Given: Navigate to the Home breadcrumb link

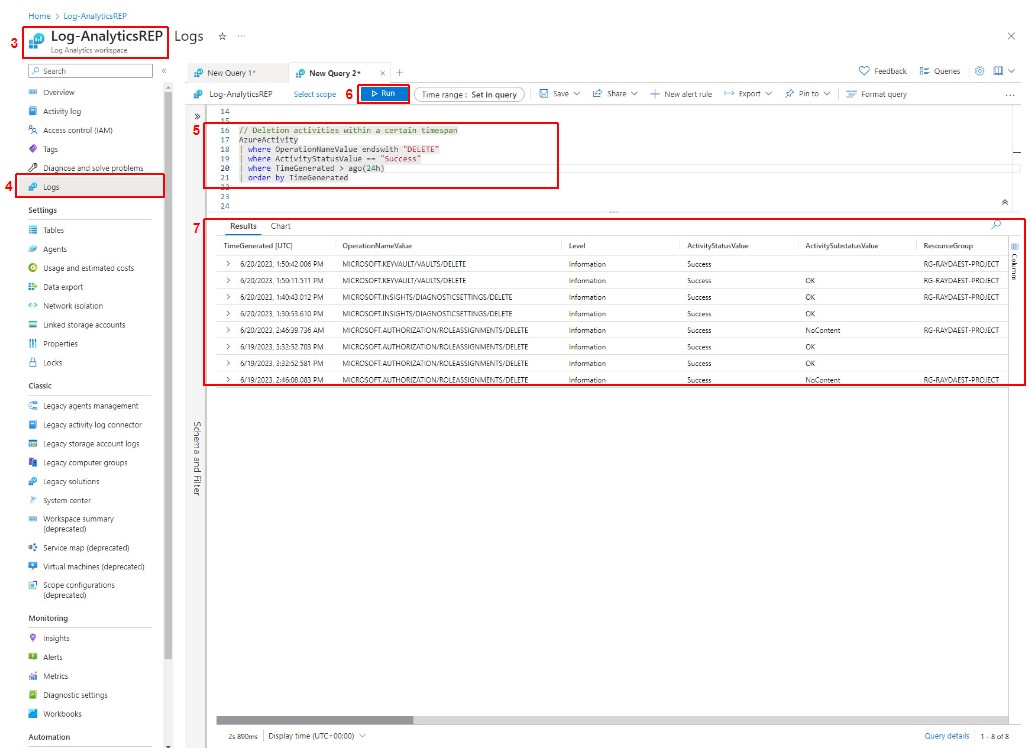Looking at the screenshot, I should 37,16.
